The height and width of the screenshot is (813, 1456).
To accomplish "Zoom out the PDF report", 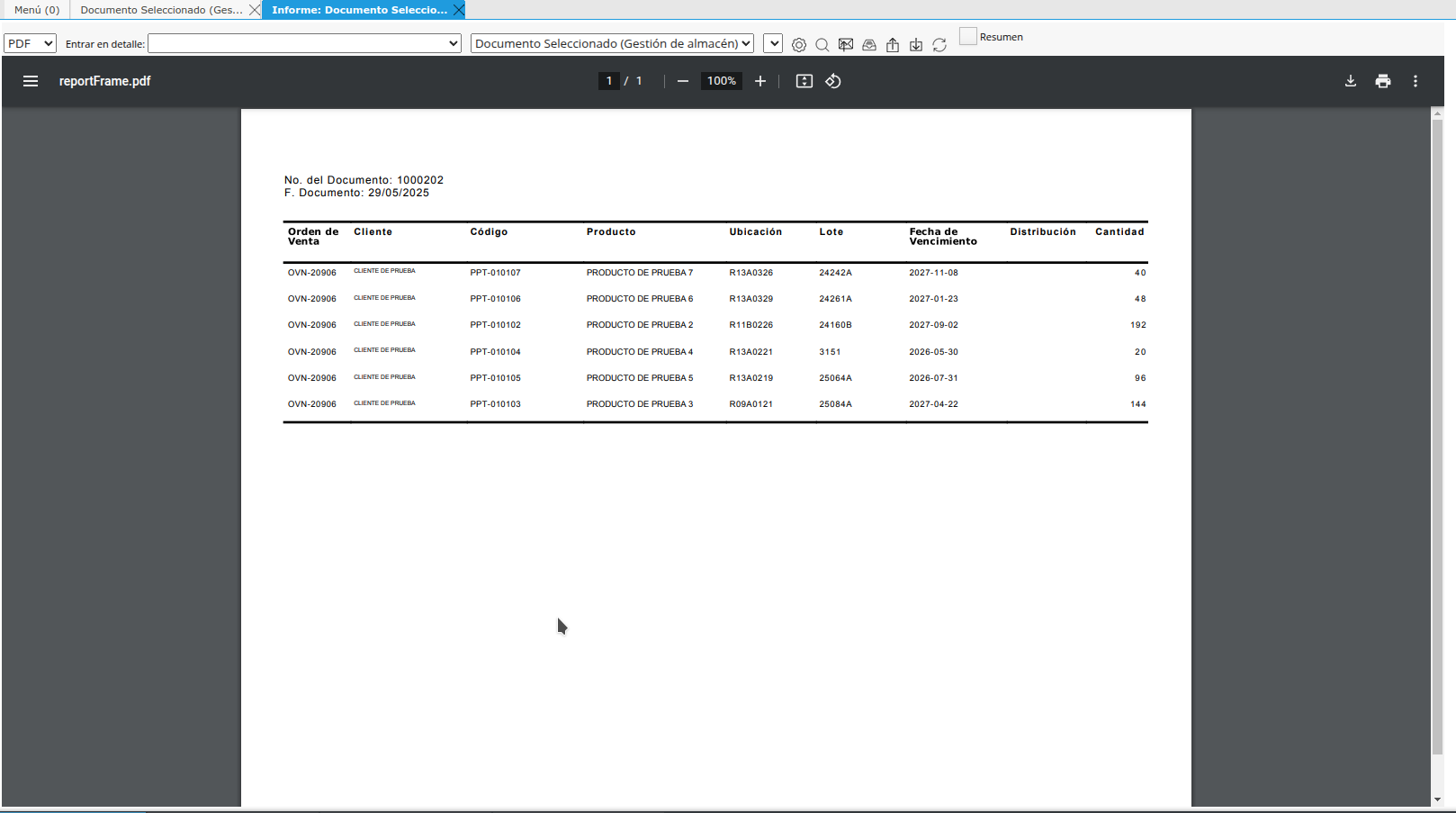I will (x=683, y=81).
